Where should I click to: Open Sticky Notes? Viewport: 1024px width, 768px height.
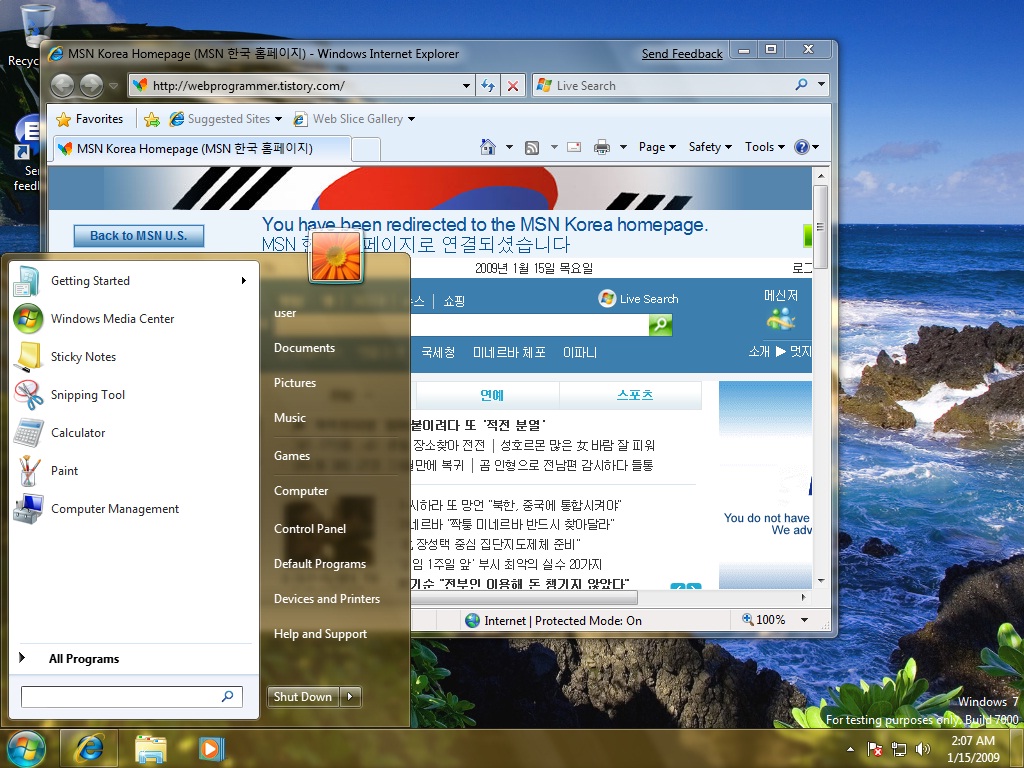tap(131, 357)
